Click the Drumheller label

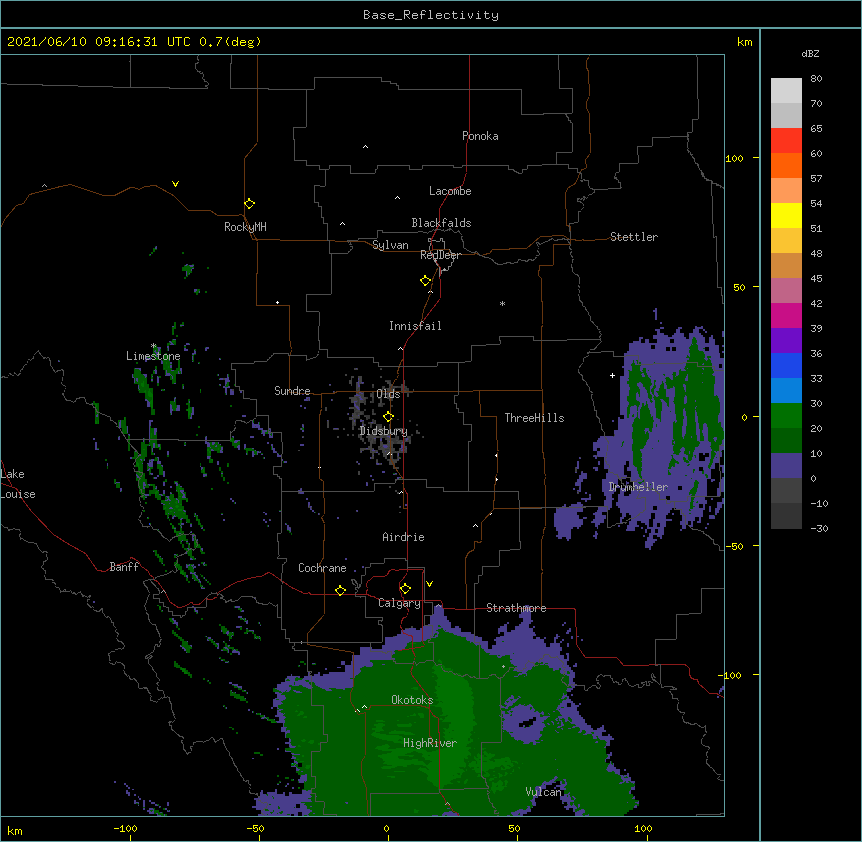click(638, 487)
